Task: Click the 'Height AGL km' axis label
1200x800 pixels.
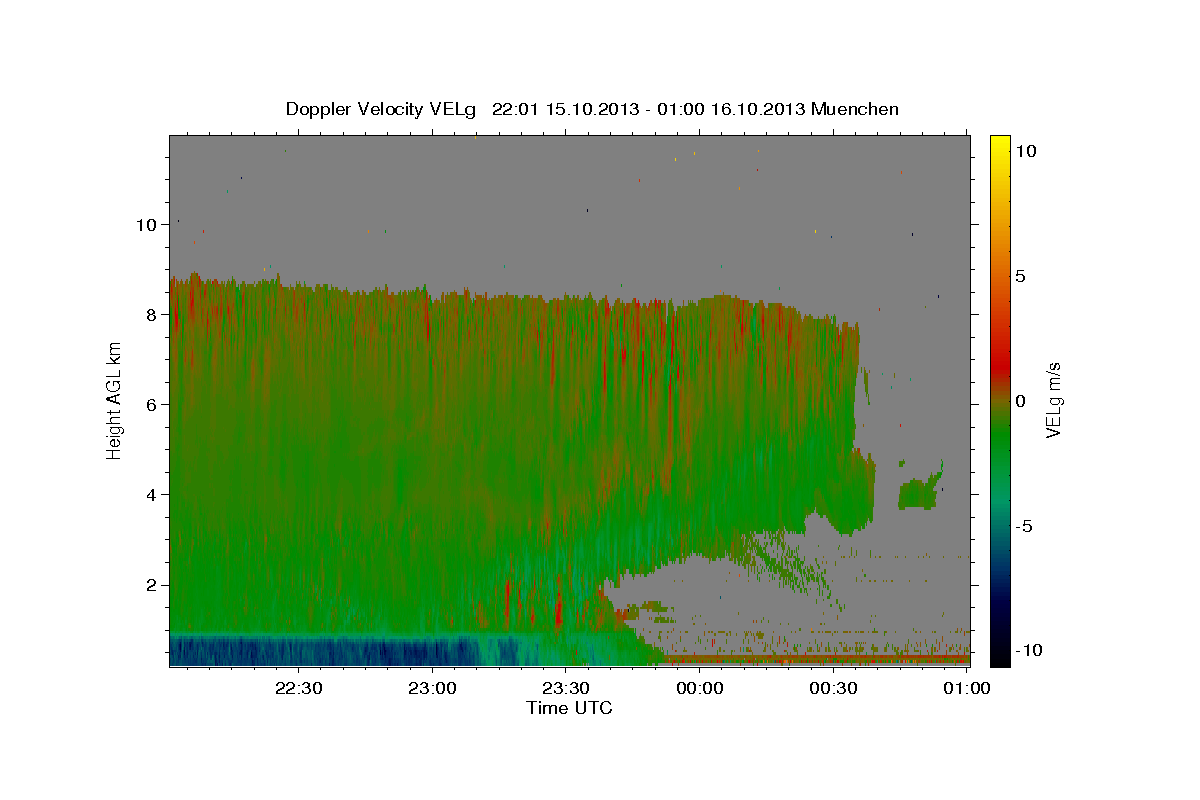Action: (115, 400)
